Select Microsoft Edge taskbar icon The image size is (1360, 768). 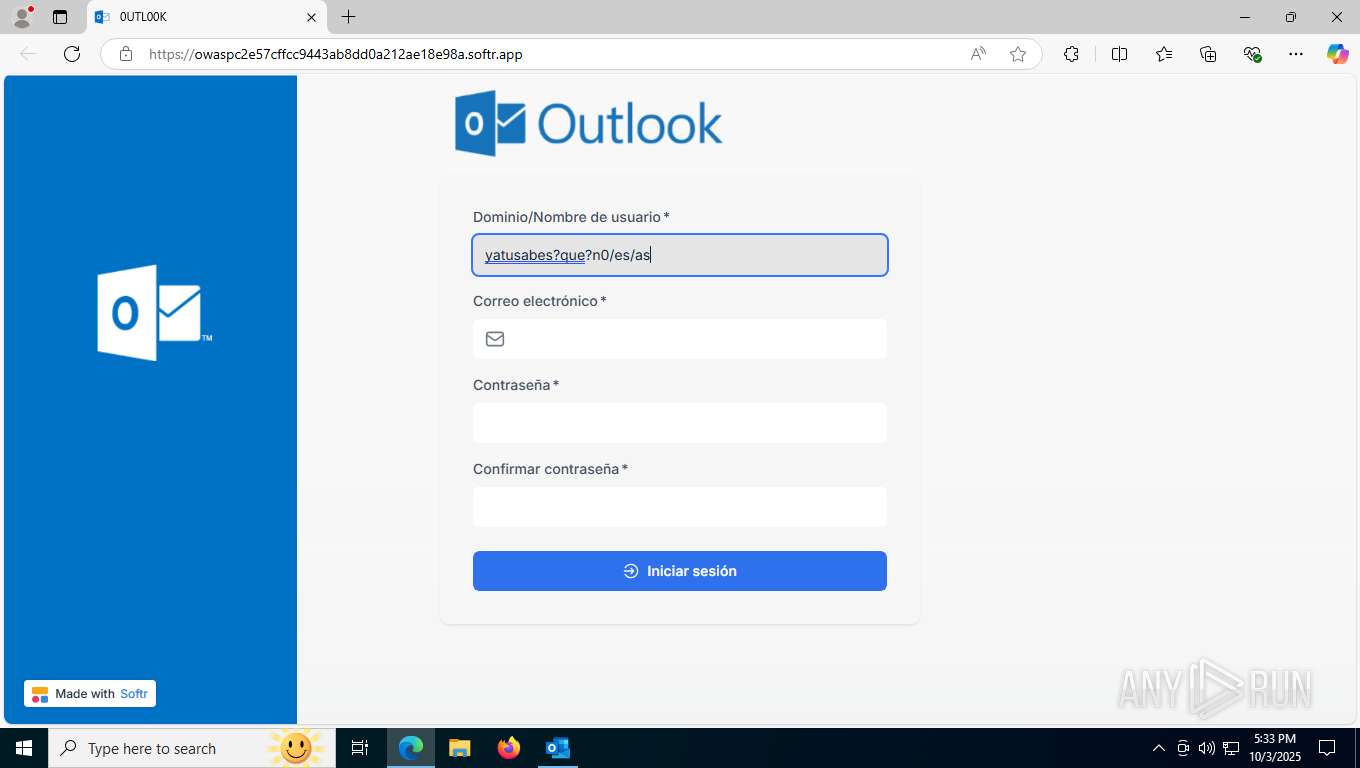point(411,748)
